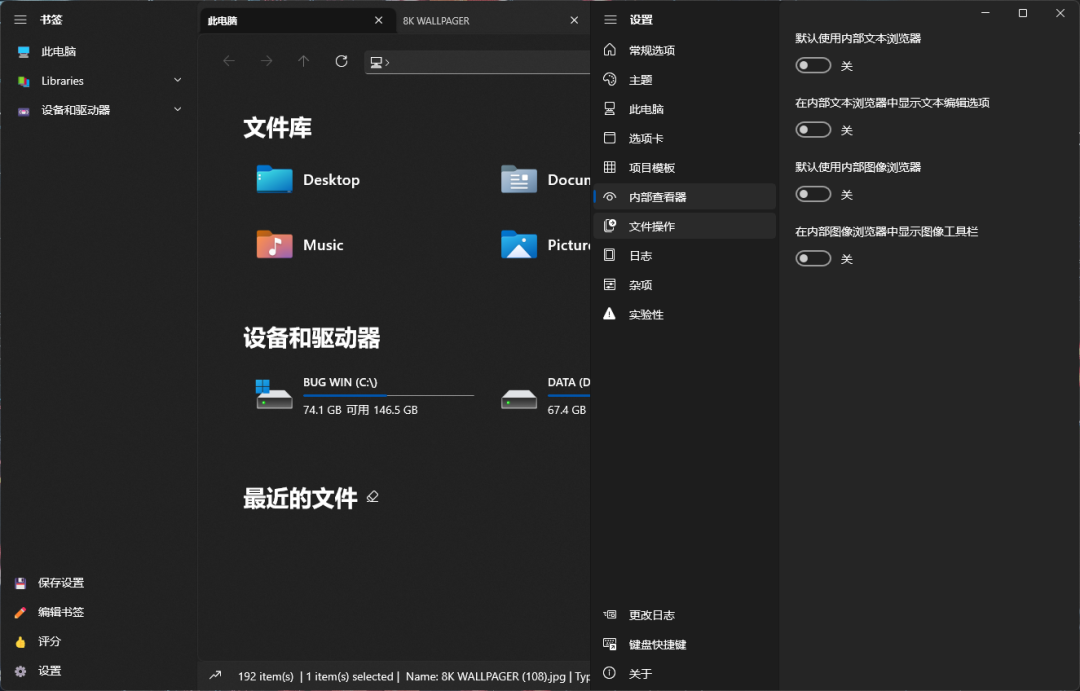Collapse the Libraries section chevron
The height and width of the screenshot is (691, 1080).
pyautogui.click(x=177, y=80)
